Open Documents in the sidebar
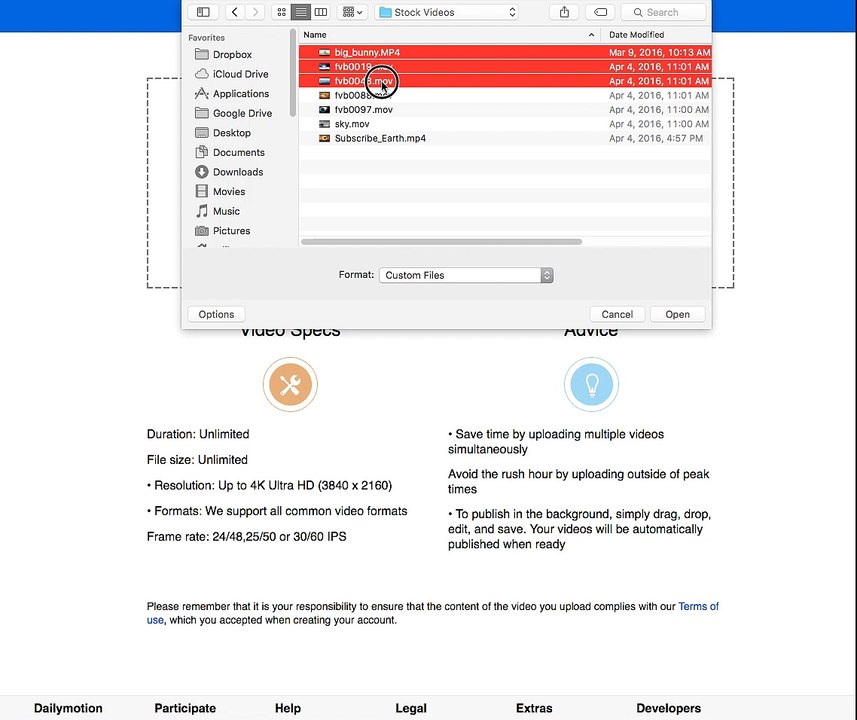 (x=238, y=153)
